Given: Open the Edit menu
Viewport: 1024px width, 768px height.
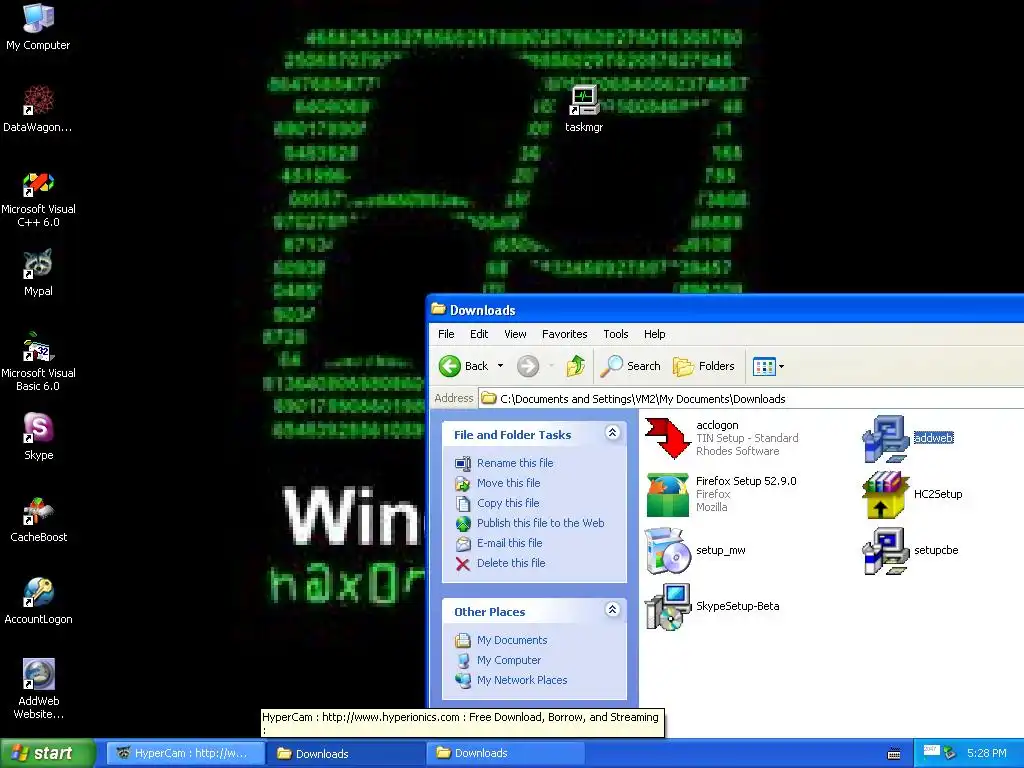Looking at the screenshot, I should (x=479, y=334).
